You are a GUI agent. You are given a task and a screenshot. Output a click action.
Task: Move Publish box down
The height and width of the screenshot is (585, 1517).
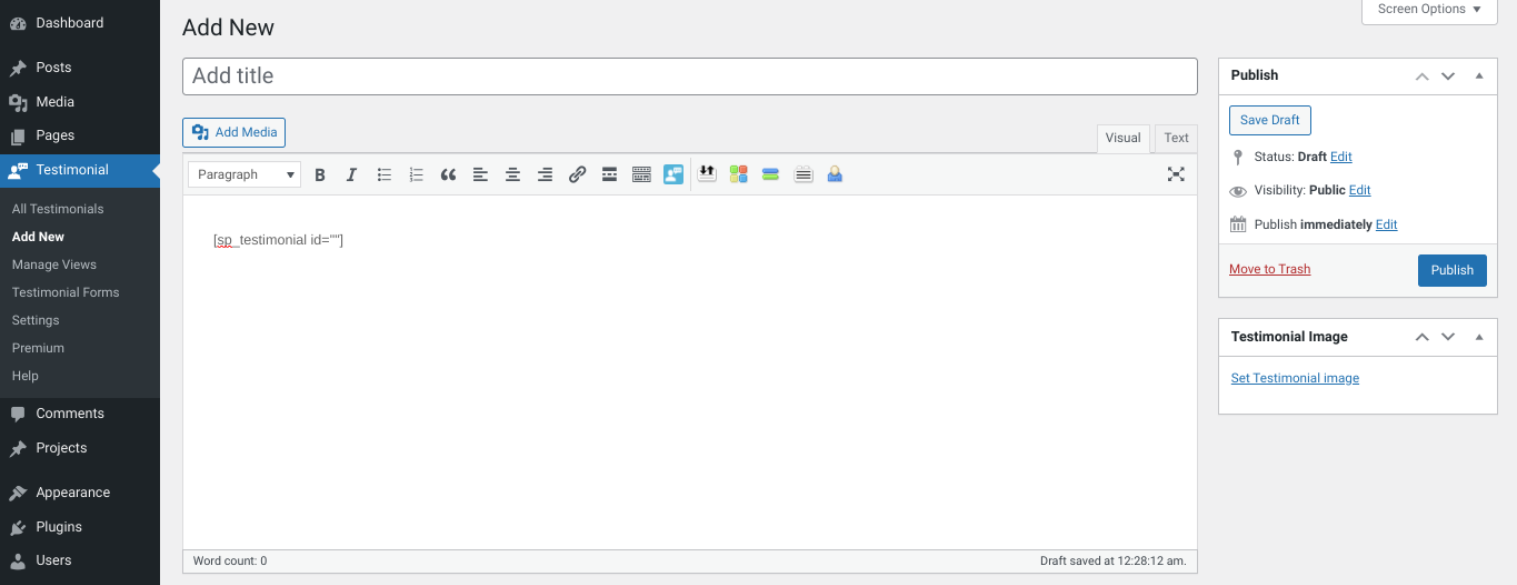1448,76
